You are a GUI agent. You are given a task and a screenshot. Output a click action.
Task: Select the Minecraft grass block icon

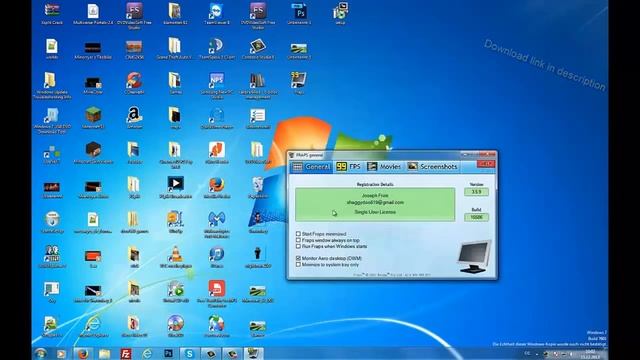coord(93,118)
